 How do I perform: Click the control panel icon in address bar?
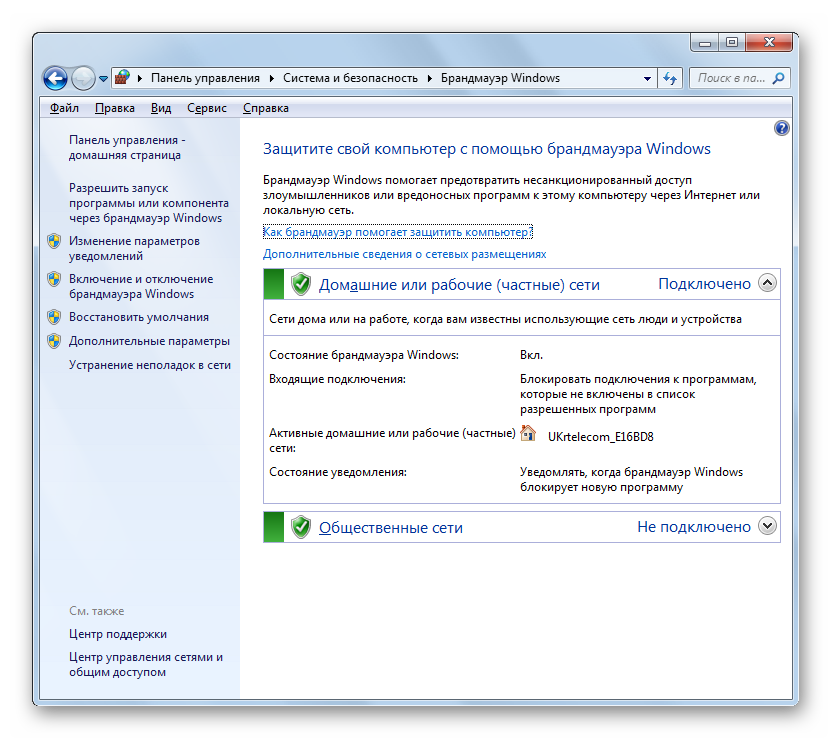122,78
